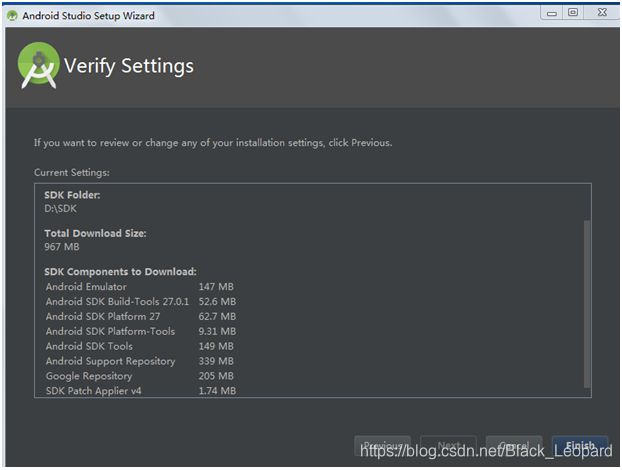The image size is (622, 470).
Task: Select the 'Android Support Repository' row
Action: pos(140,361)
